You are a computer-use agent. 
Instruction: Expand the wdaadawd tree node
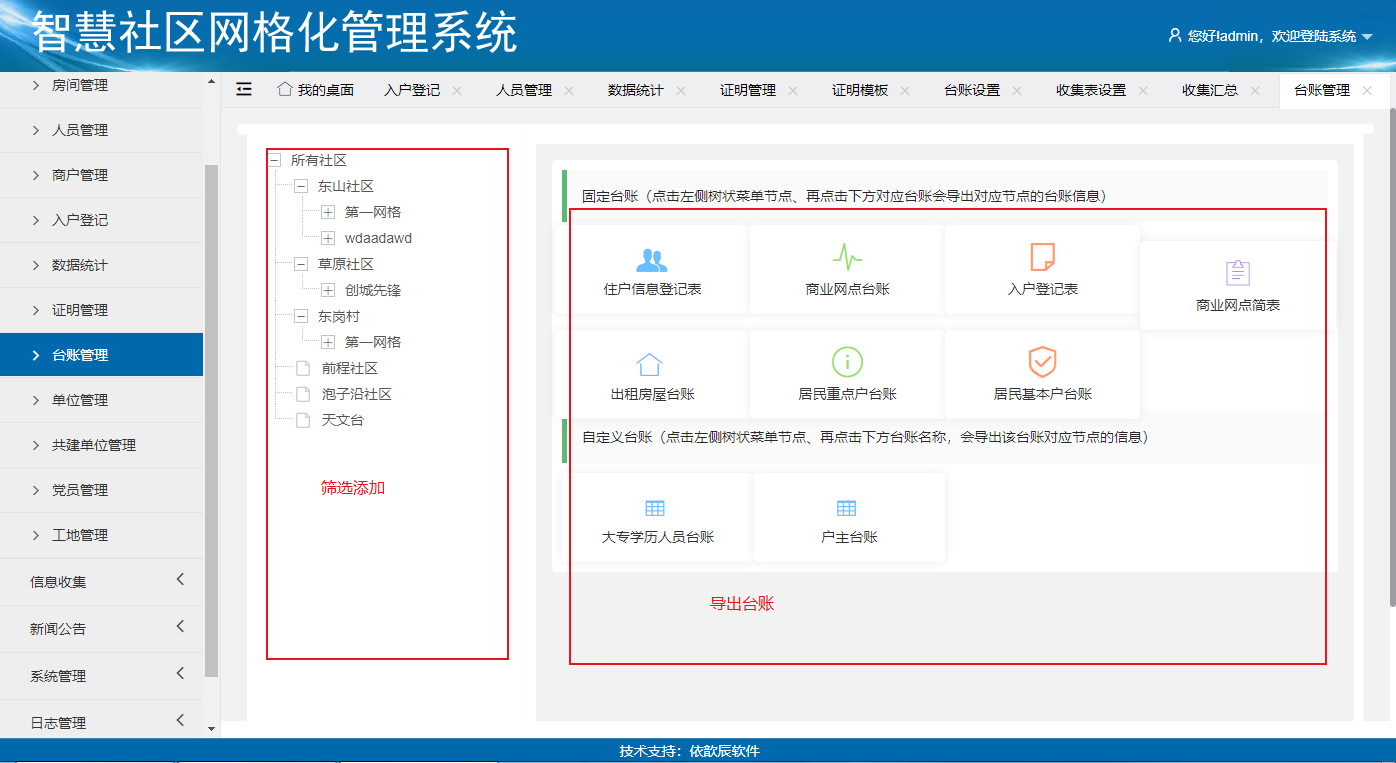click(328, 238)
